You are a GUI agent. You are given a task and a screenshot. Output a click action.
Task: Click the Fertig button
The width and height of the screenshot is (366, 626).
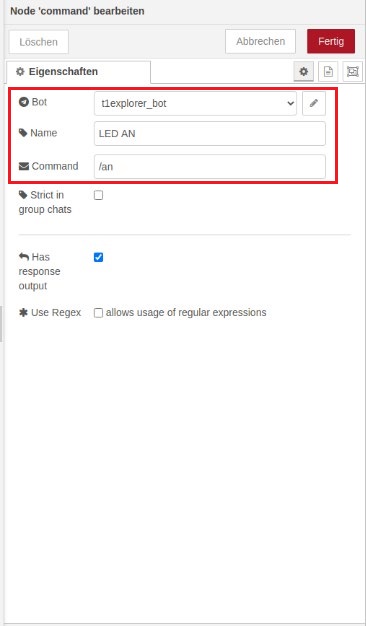click(x=331, y=41)
